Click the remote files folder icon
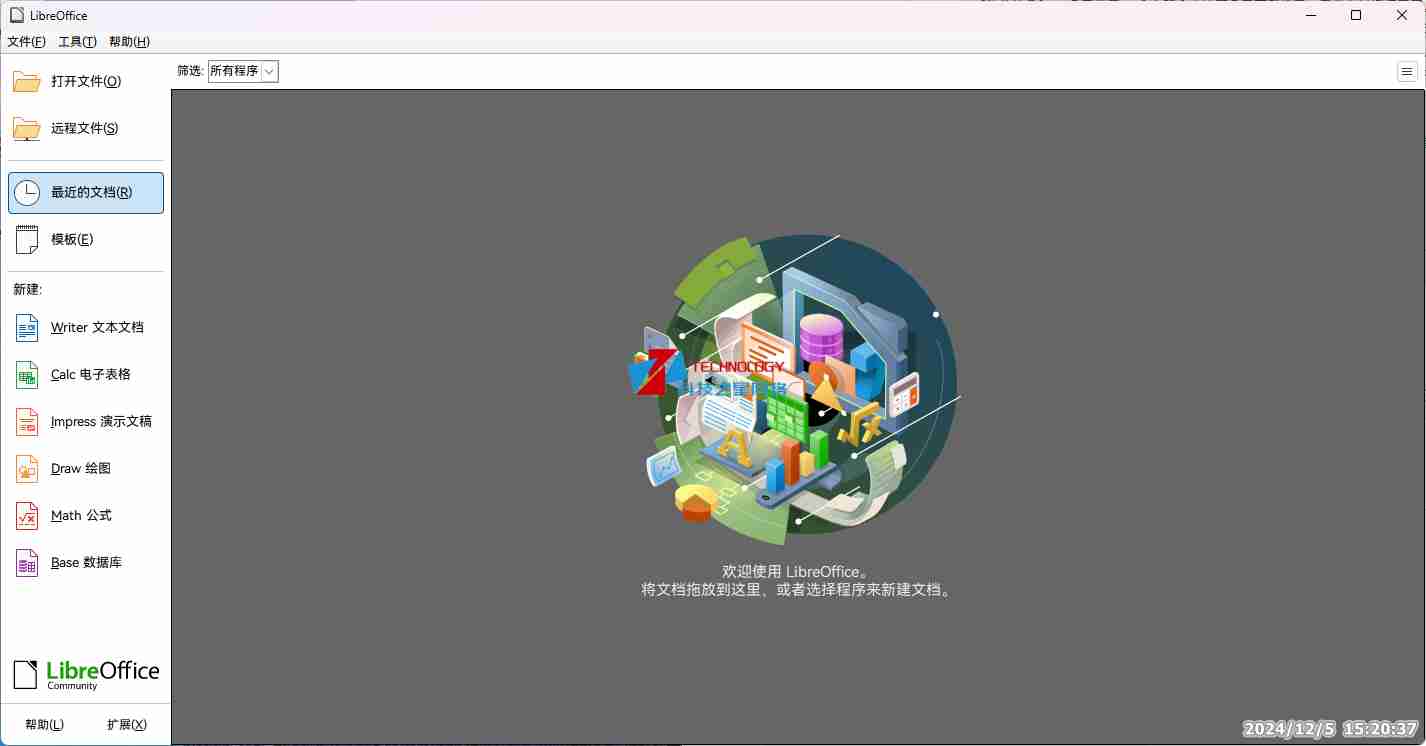Screen dimensions: 1426x746 27,129
